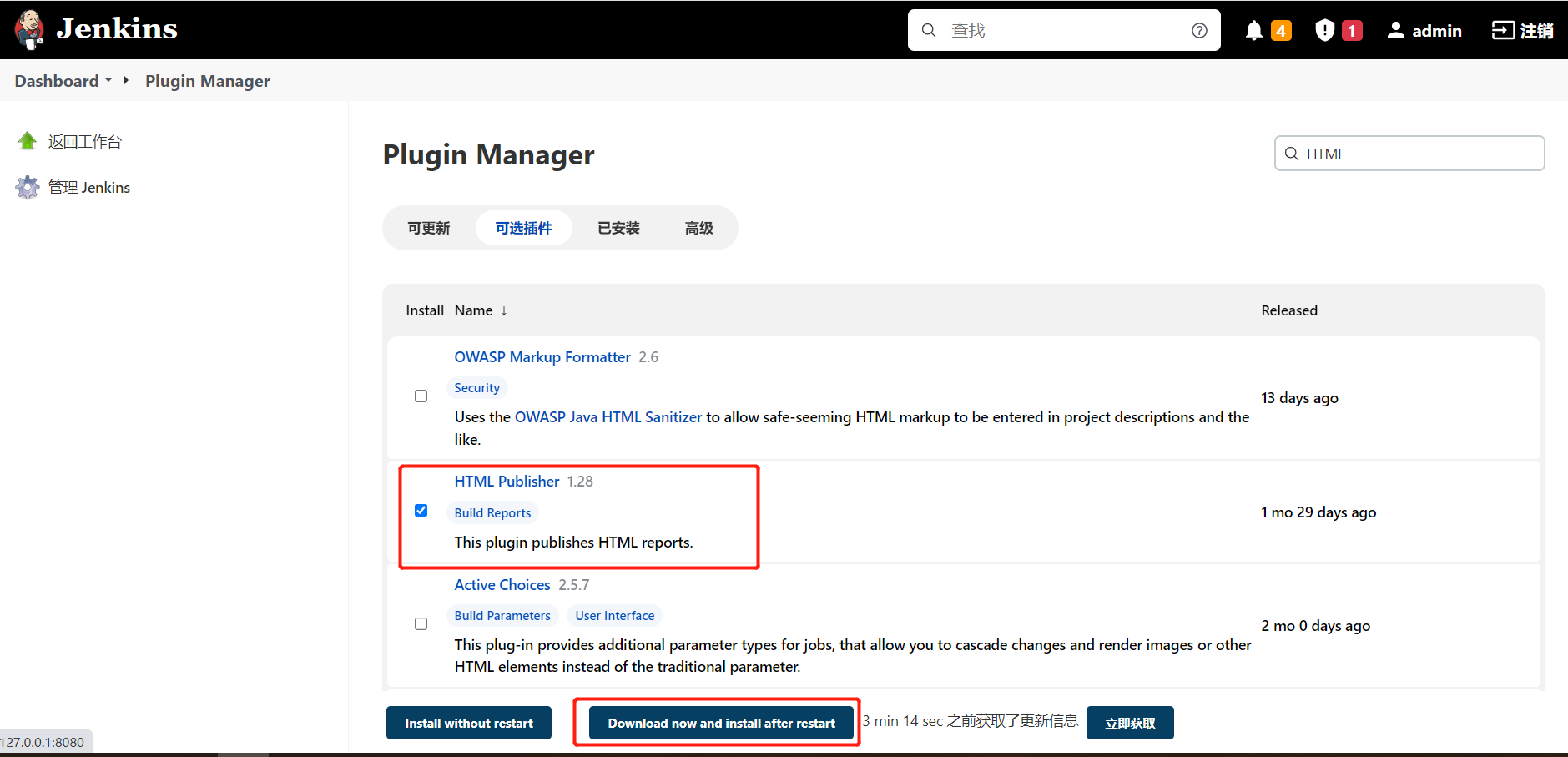Image resolution: width=1568 pixels, height=757 pixels.
Task: Click Download now and install after restart
Action: coord(721,723)
